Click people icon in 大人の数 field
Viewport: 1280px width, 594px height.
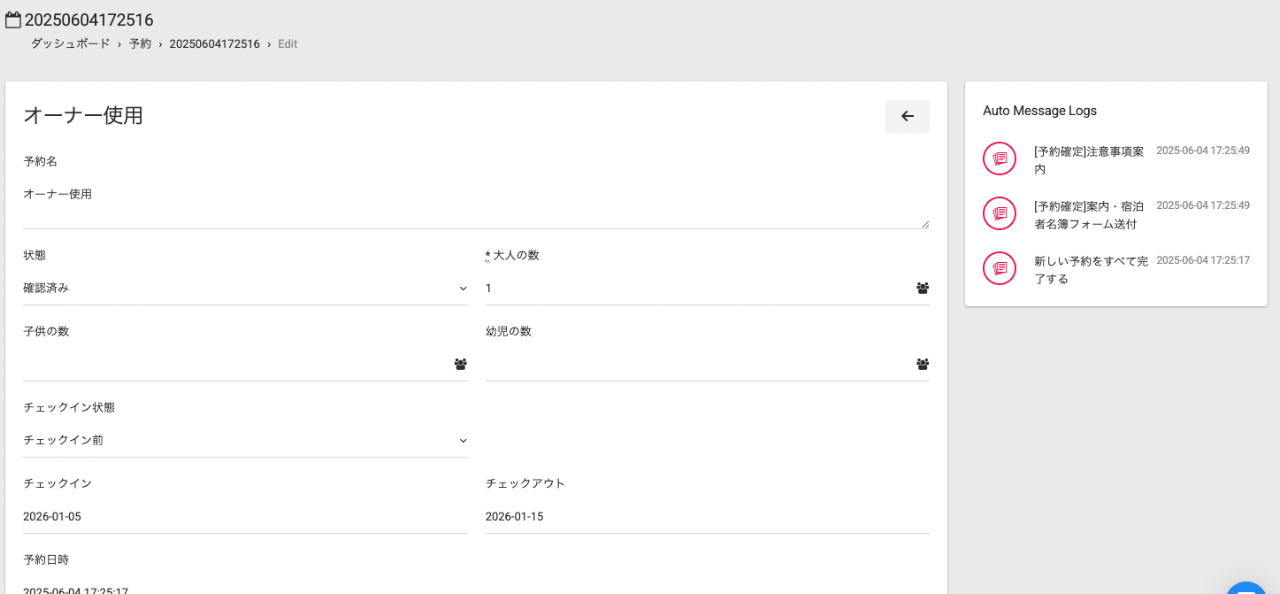922,288
